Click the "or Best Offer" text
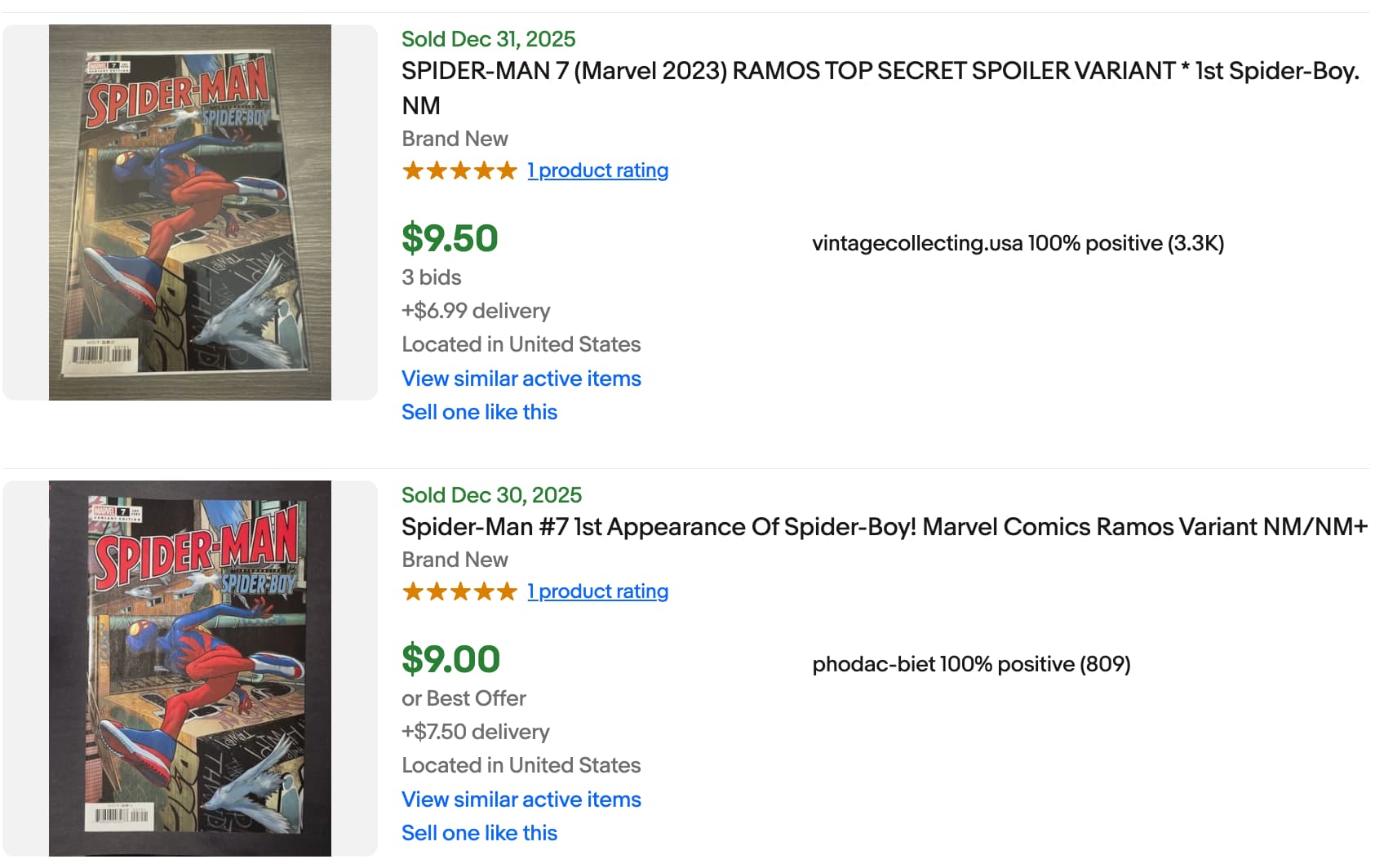Image resolution: width=1384 pixels, height=868 pixels. coord(464,698)
